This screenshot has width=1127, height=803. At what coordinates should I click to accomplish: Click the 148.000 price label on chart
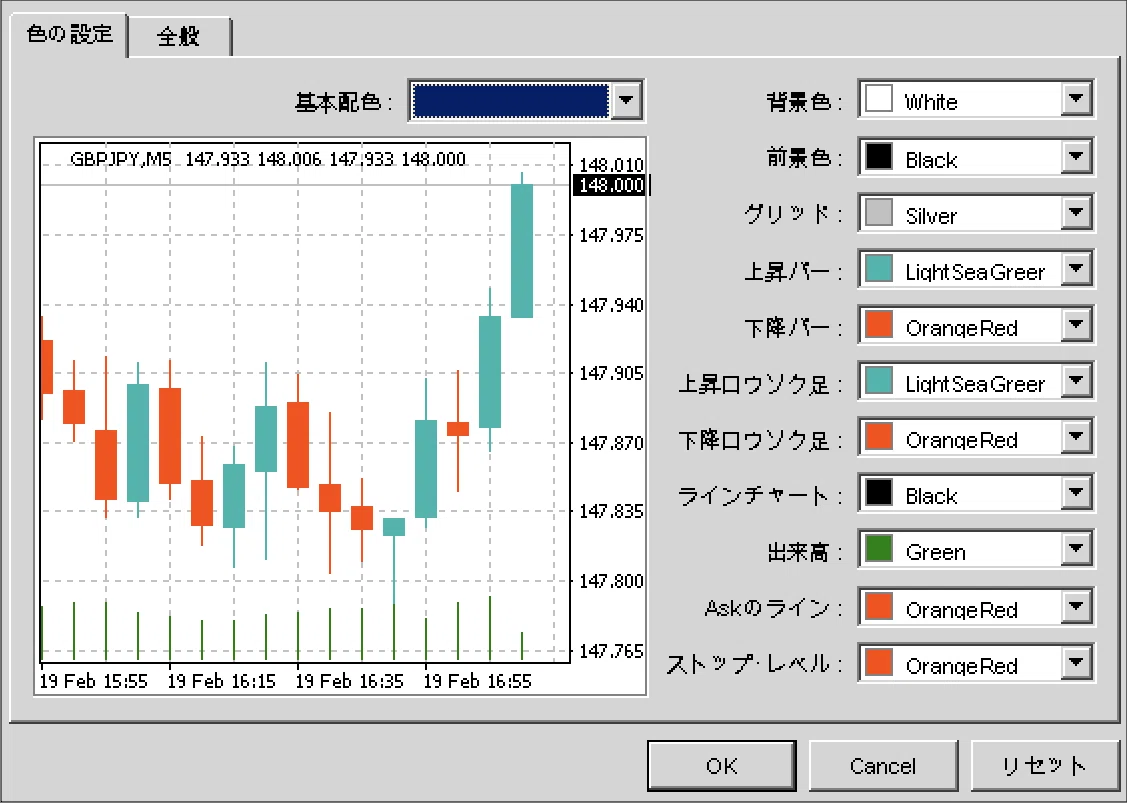click(610, 185)
